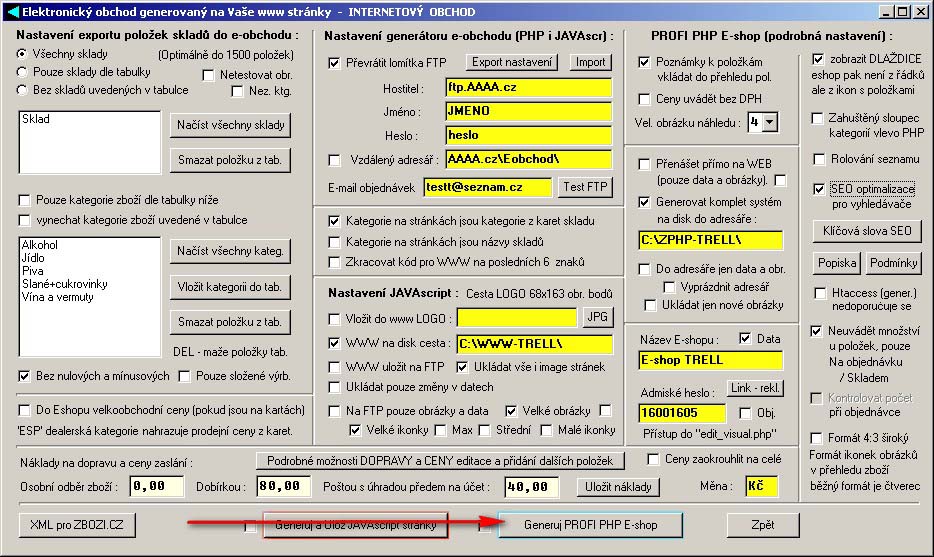934x557 pixels.
Task: Toggle the 'SEO optimalizace' checkbox
Action: 819,189
